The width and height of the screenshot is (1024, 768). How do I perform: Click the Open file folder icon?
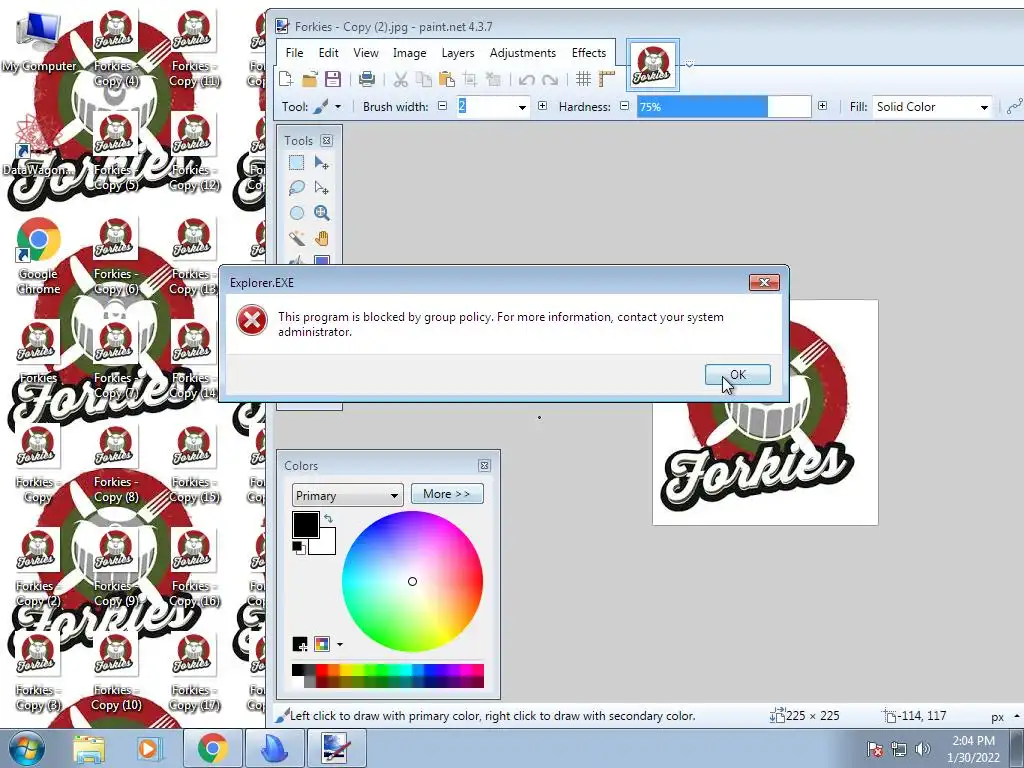pos(310,79)
